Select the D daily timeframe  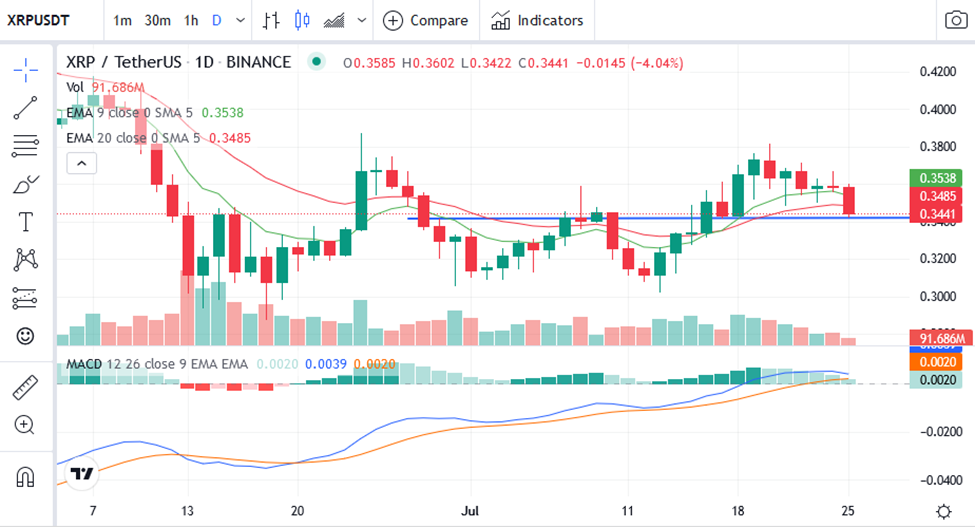(216, 21)
